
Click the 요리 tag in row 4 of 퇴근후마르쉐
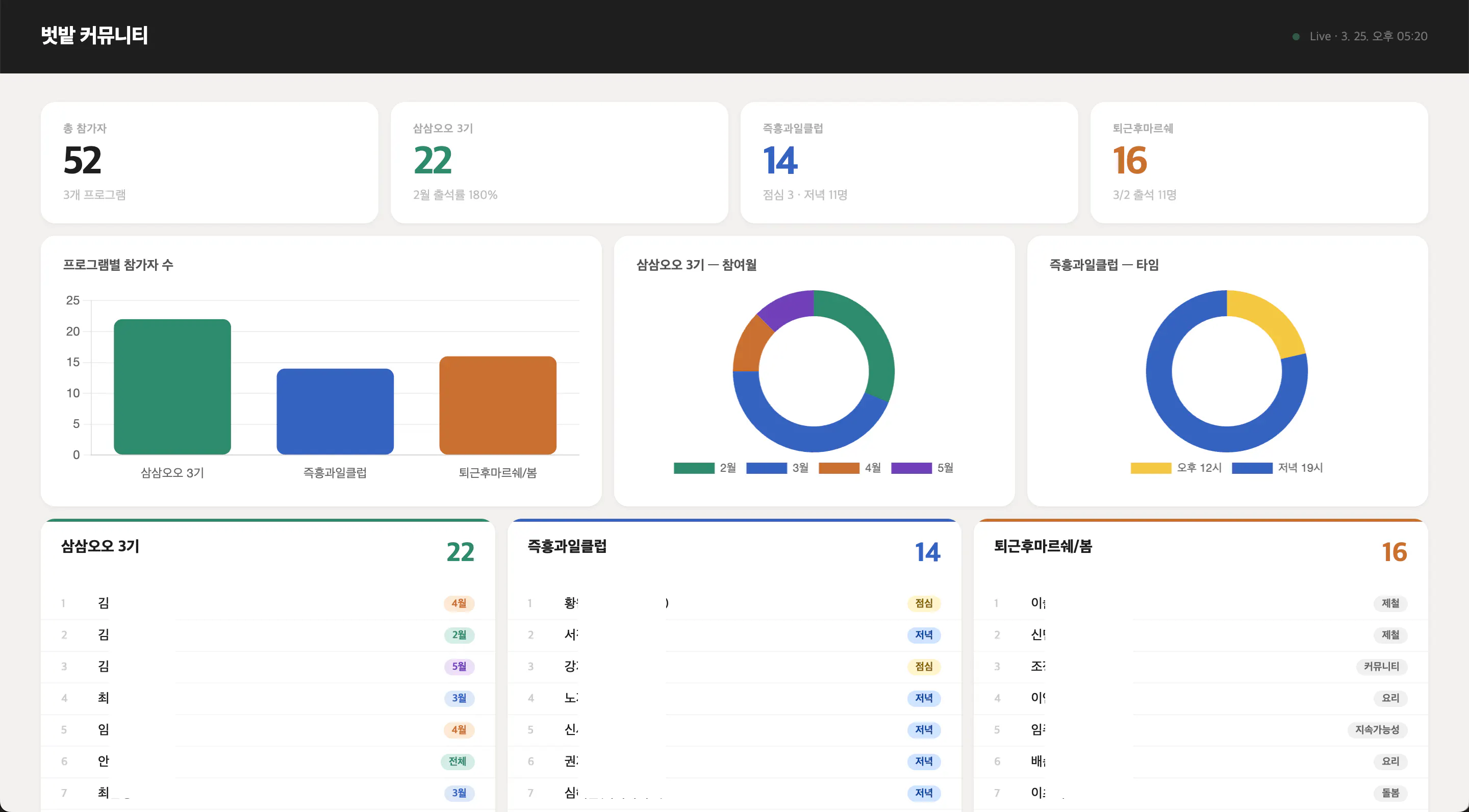click(1390, 698)
